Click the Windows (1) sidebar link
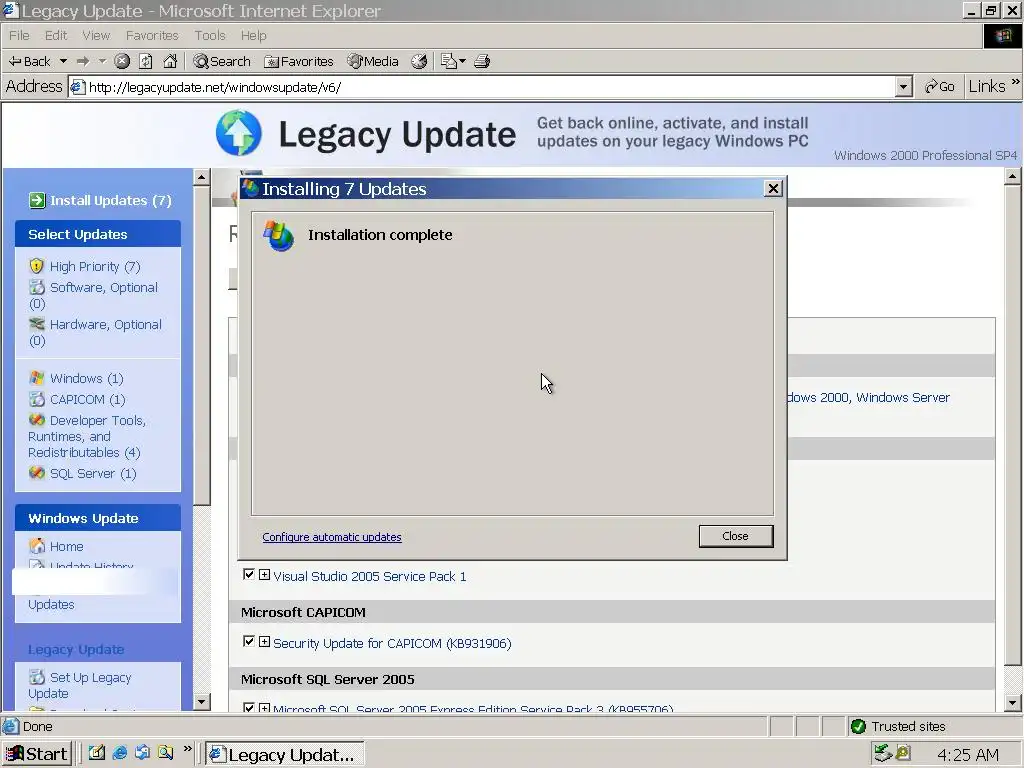The width and height of the screenshot is (1024, 768). [x=86, y=378]
